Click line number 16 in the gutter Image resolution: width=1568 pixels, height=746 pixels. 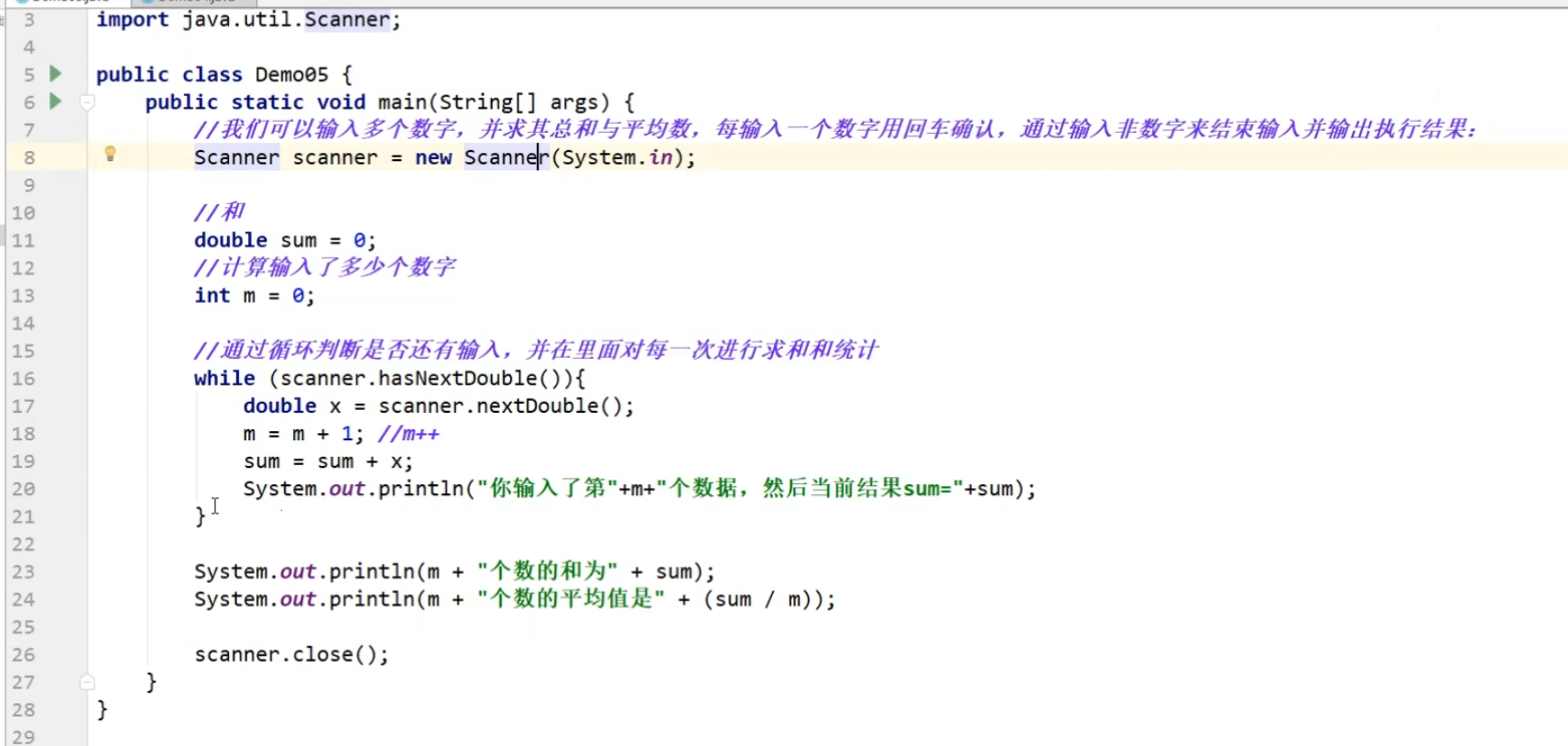tap(23, 378)
